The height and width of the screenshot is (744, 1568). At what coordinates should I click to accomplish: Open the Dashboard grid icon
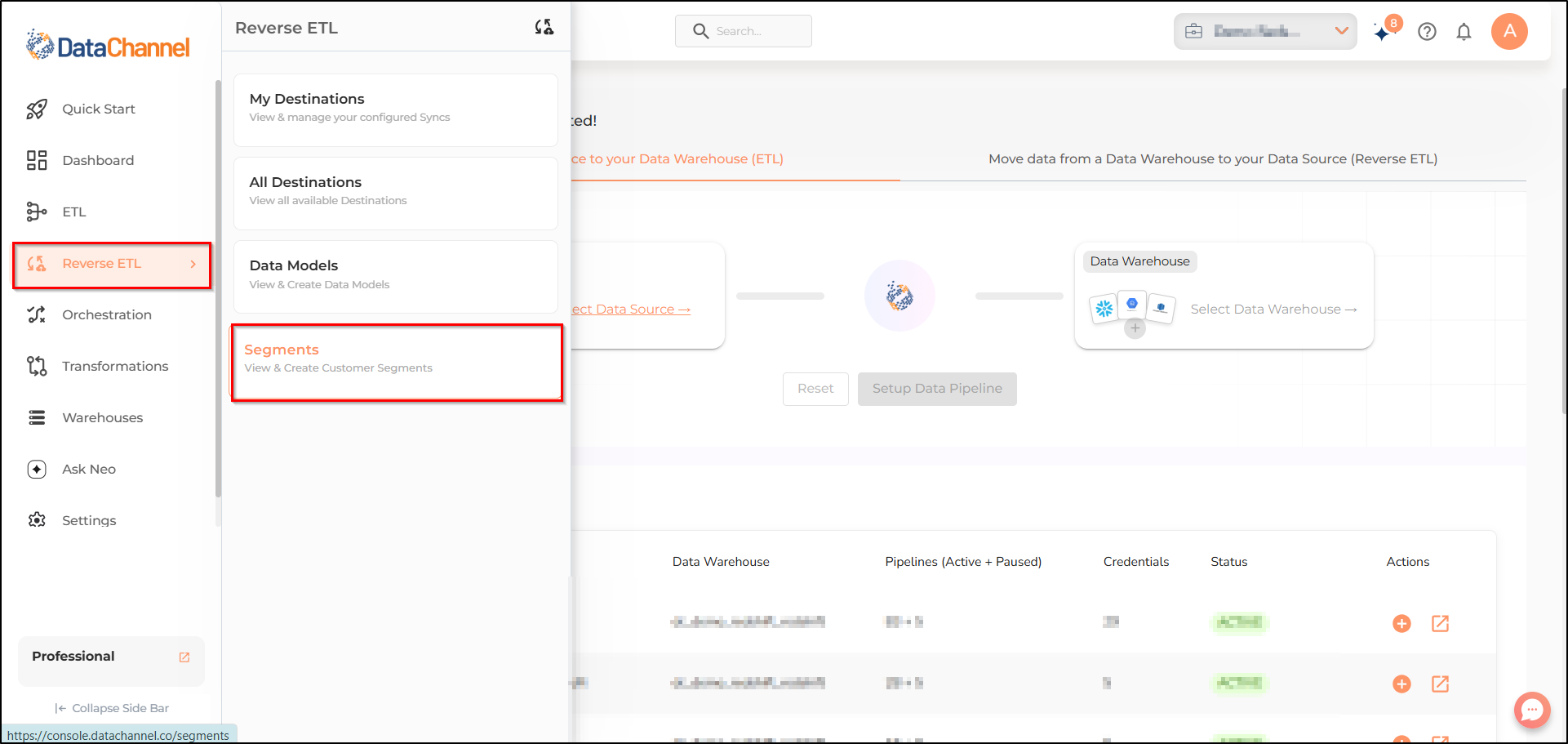coord(37,160)
